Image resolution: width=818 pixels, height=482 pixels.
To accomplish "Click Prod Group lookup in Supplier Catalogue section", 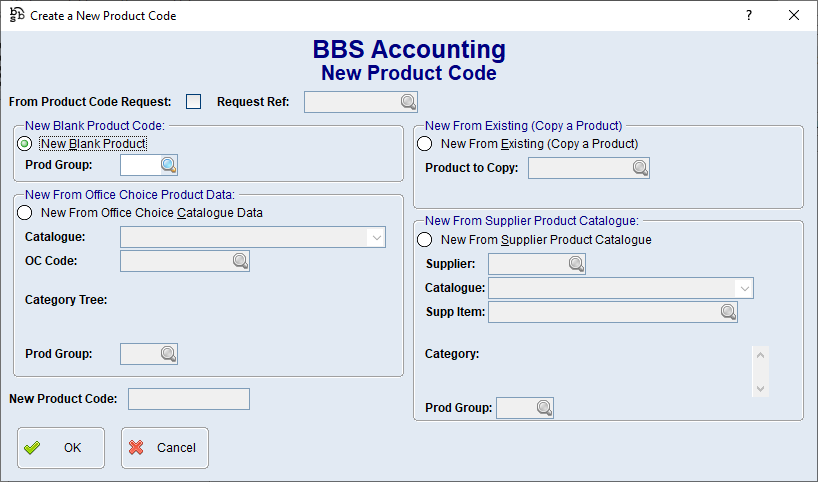I will click(544, 408).
